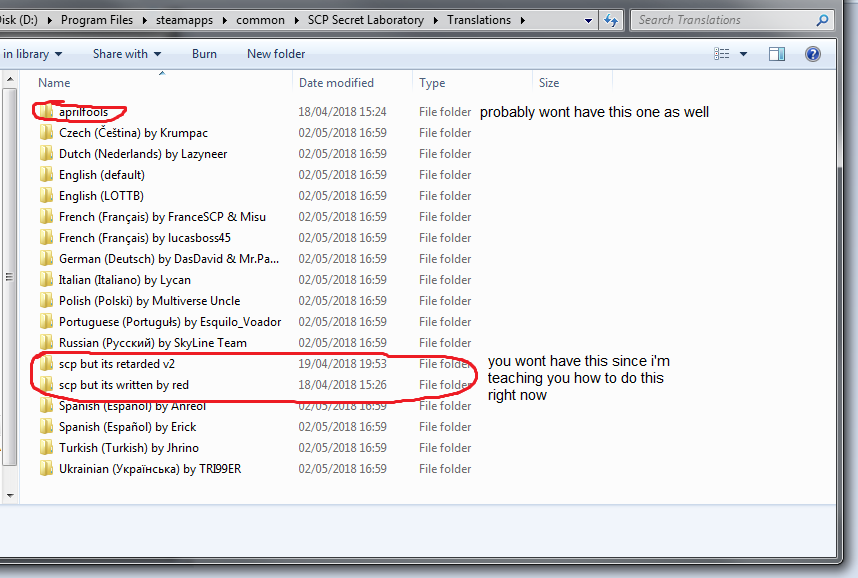Screen dimensions: 858x578
Task: Select Turkish by Jhrino folder icon
Action: [46, 447]
